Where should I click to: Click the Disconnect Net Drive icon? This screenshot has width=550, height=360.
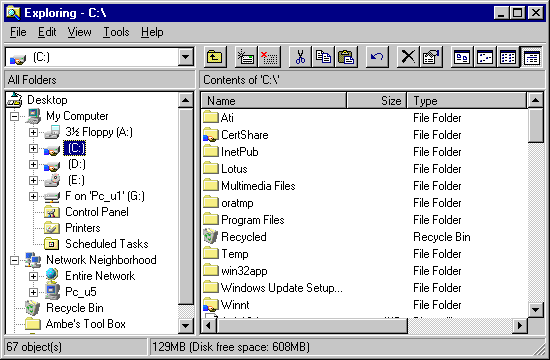(x=269, y=57)
